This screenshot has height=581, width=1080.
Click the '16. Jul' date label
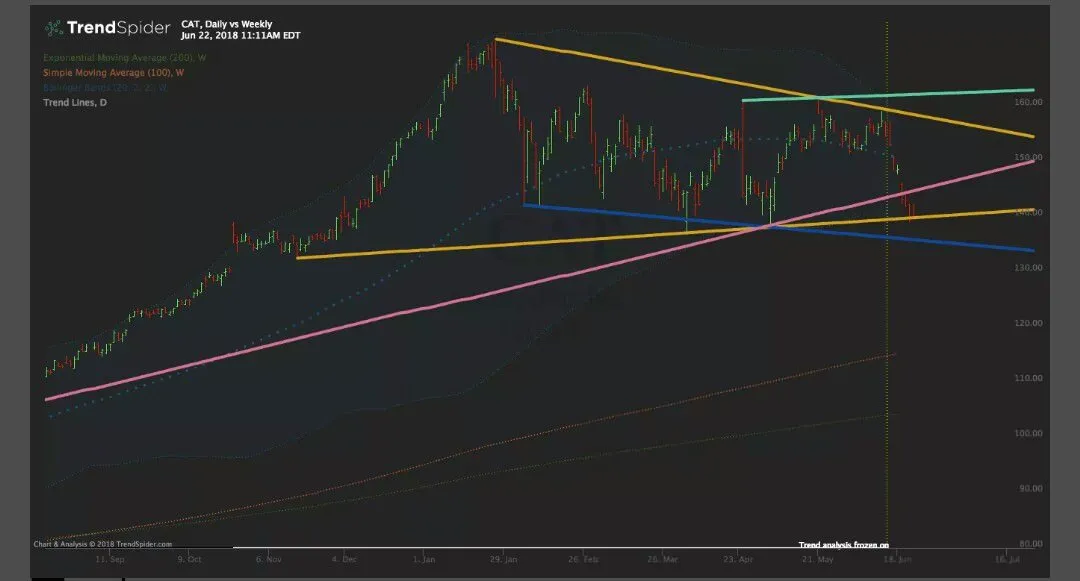pyautogui.click(x=1006, y=559)
